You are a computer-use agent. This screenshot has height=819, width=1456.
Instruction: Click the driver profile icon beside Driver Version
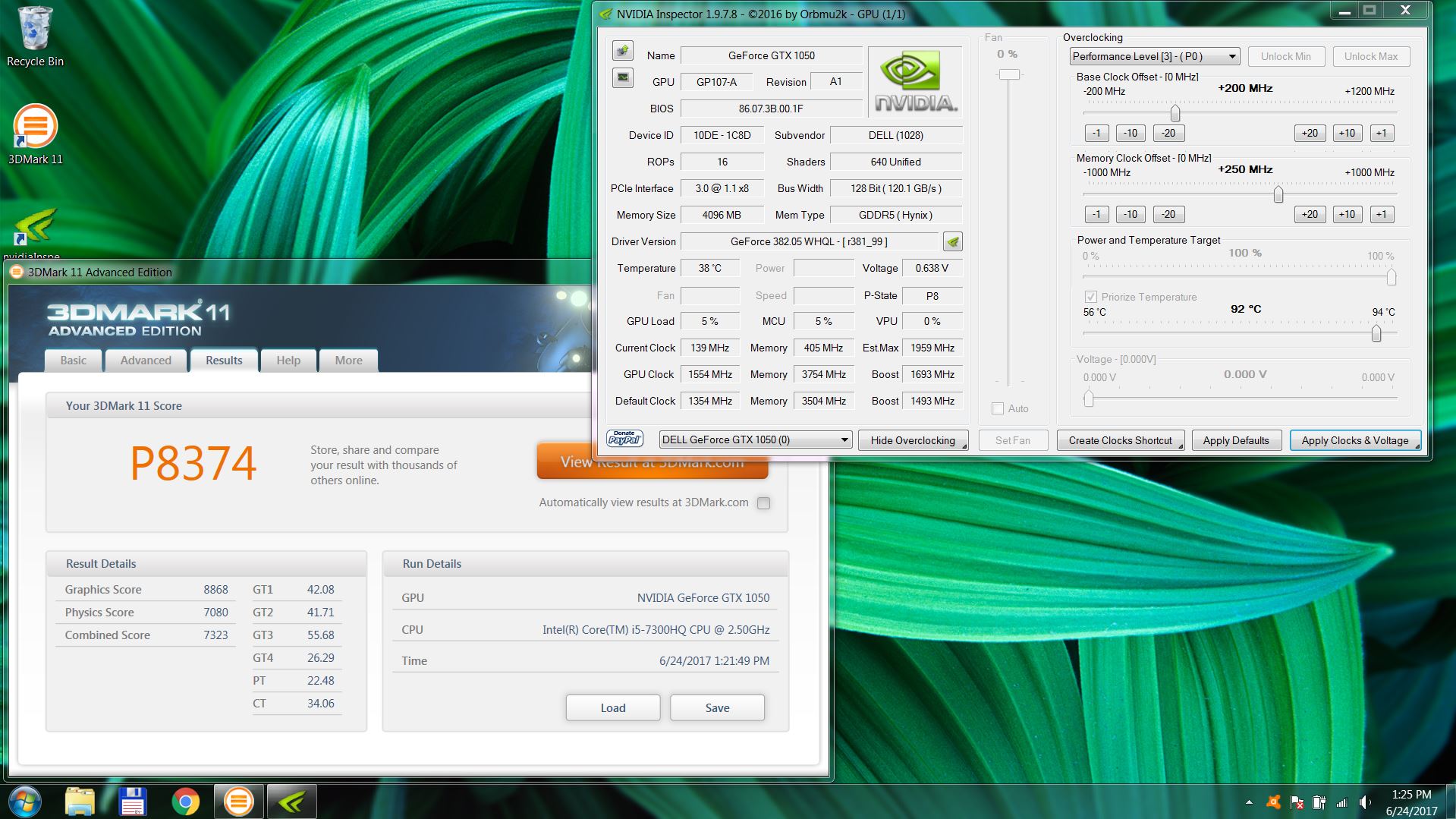click(x=953, y=241)
